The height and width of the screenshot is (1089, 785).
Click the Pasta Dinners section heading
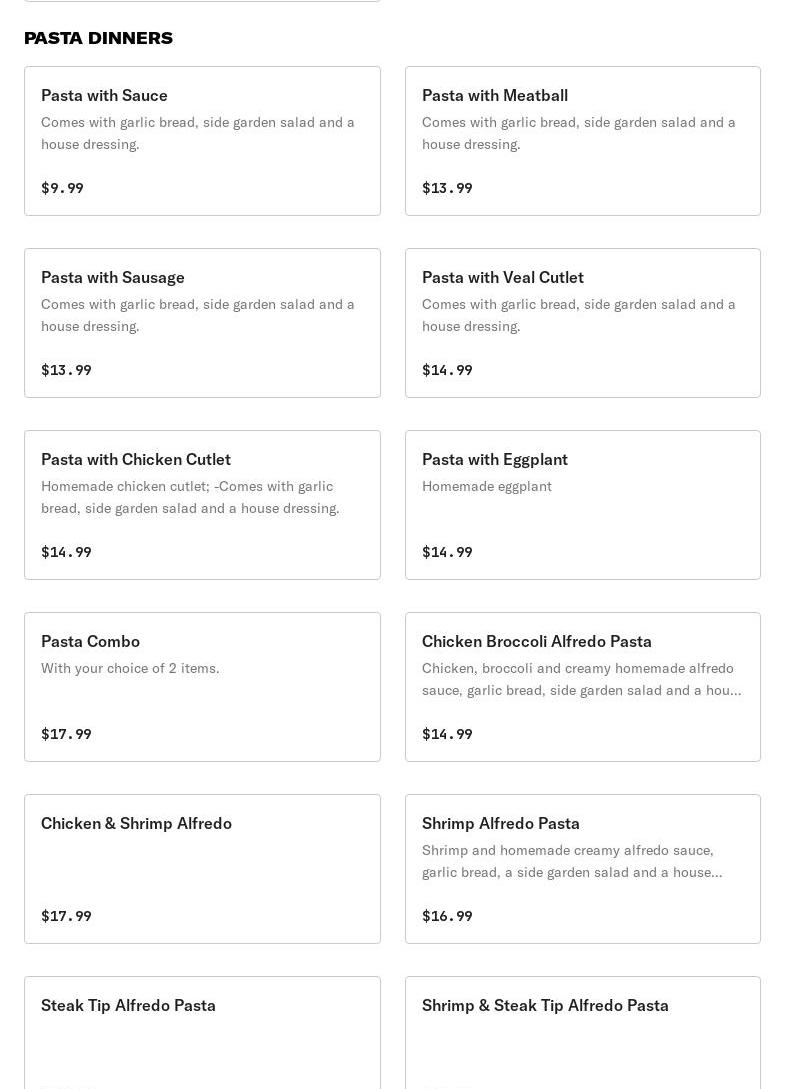pyautogui.click(x=99, y=38)
